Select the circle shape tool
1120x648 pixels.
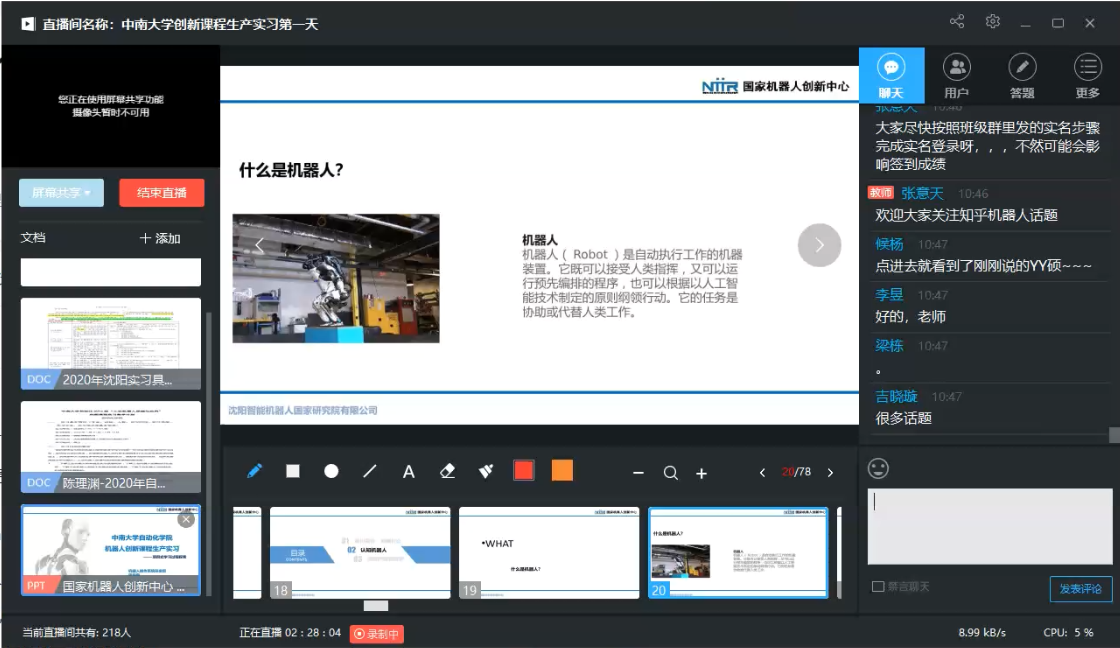pyautogui.click(x=331, y=471)
